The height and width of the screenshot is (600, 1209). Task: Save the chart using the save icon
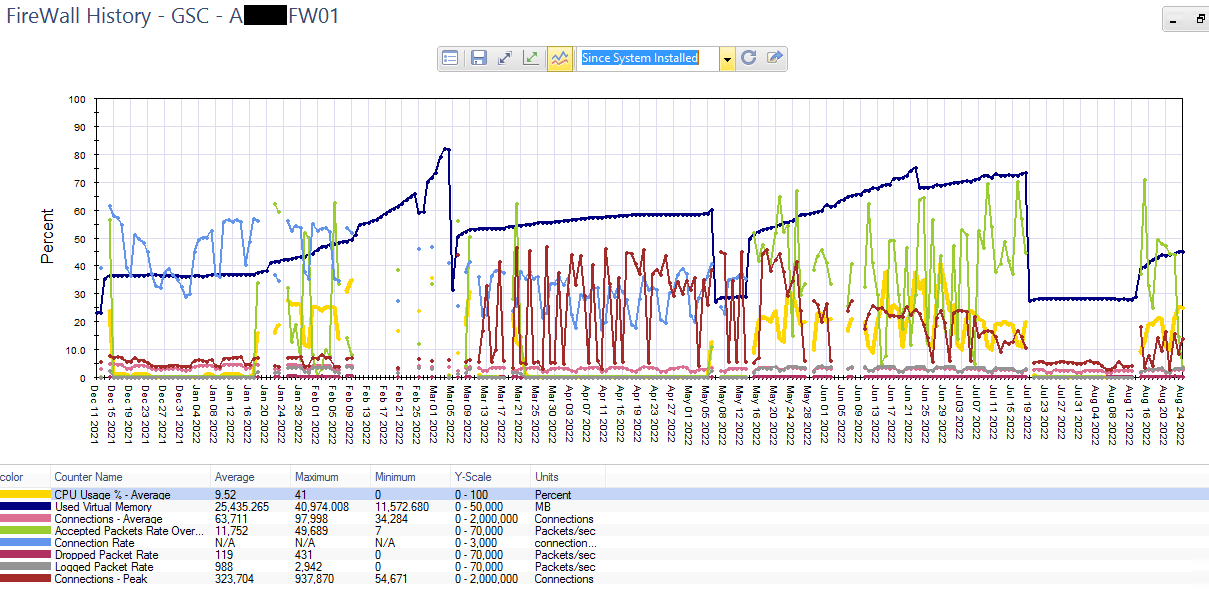478,58
